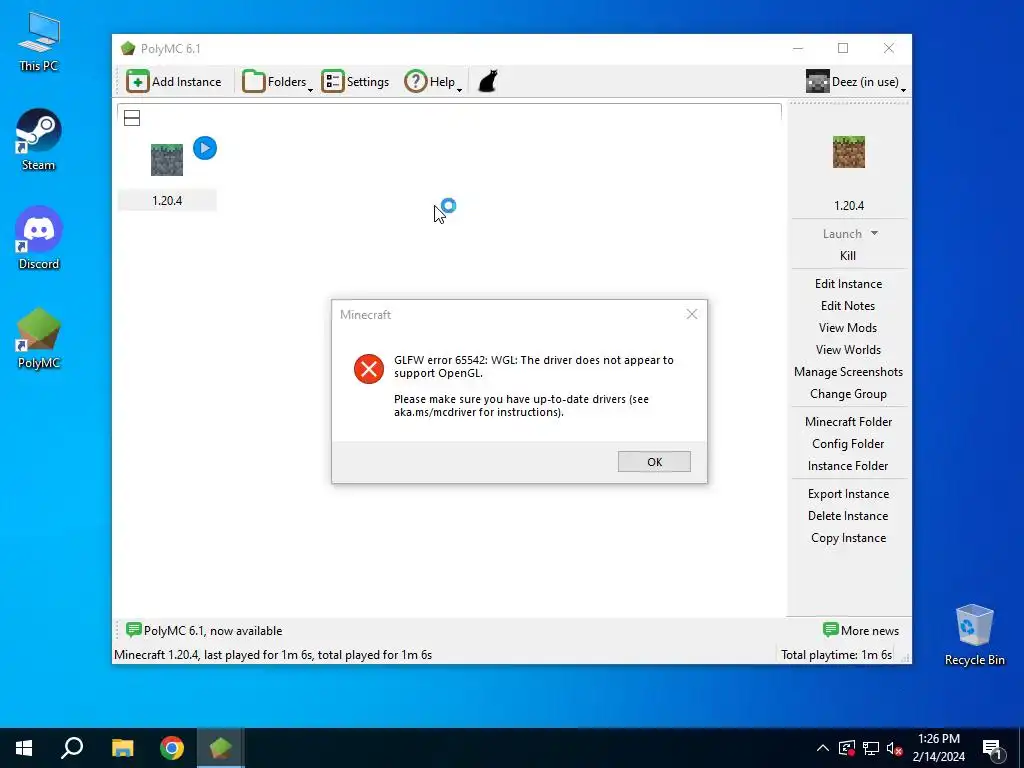Close the Minecraft error dialog
Screen dimensions: 1024x768
(x=692, y=314)
